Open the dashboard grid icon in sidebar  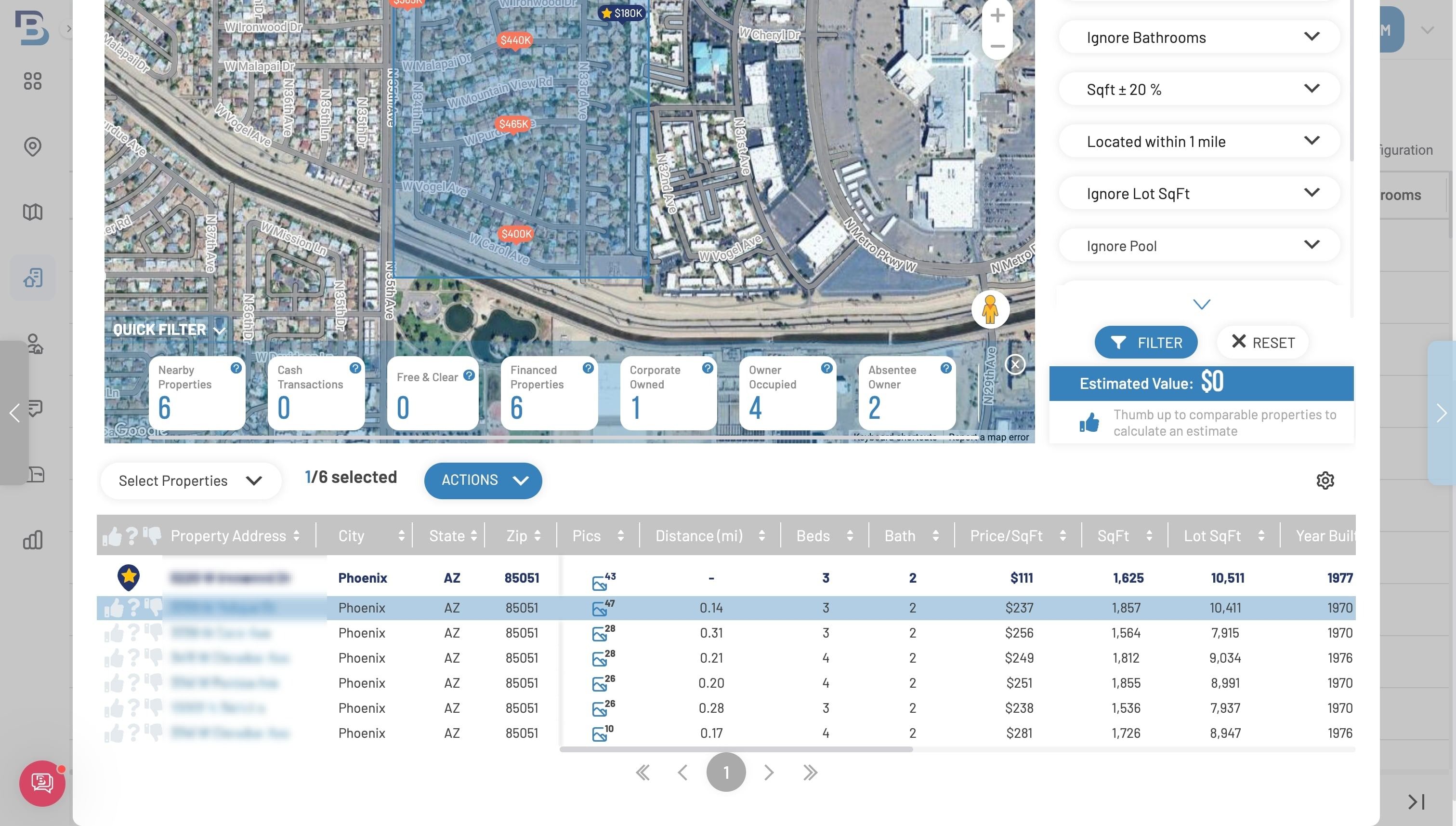(32, 81)
